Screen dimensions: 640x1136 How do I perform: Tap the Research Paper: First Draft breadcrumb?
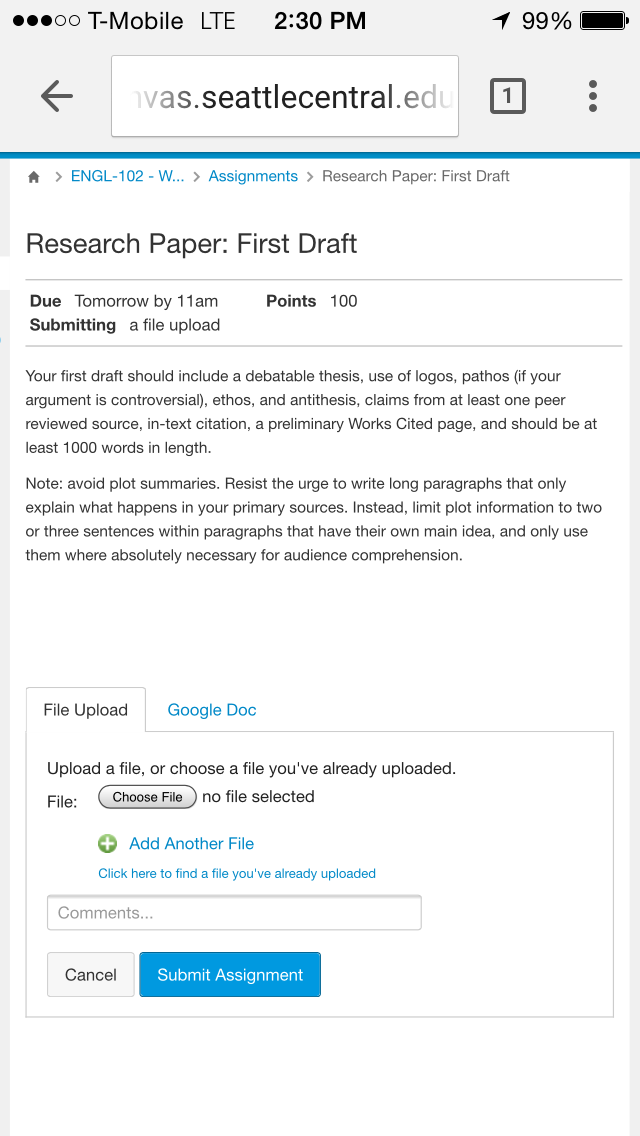(x=416, y=176)
